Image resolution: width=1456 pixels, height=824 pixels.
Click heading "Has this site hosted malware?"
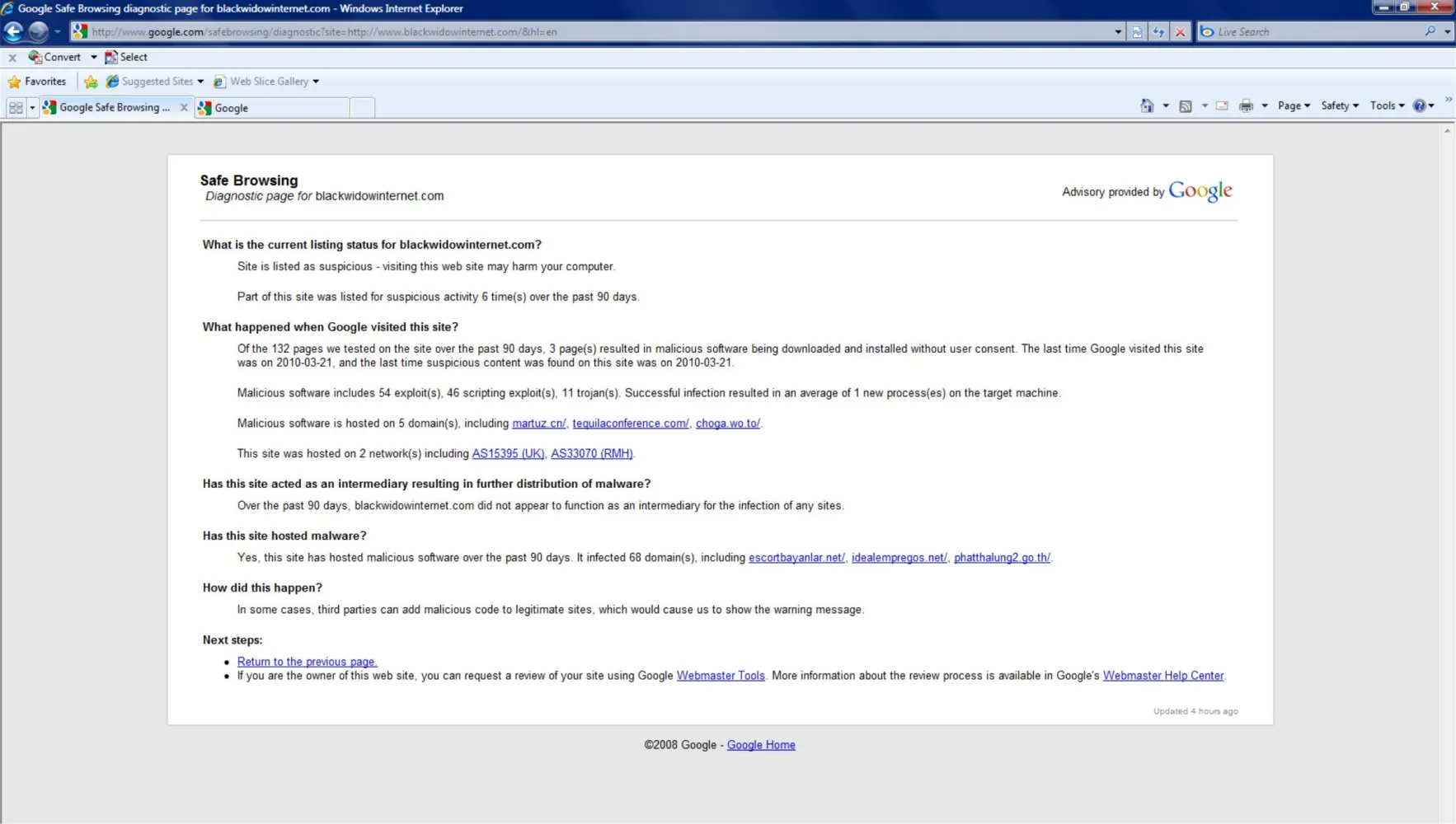[x=284, y=536]
